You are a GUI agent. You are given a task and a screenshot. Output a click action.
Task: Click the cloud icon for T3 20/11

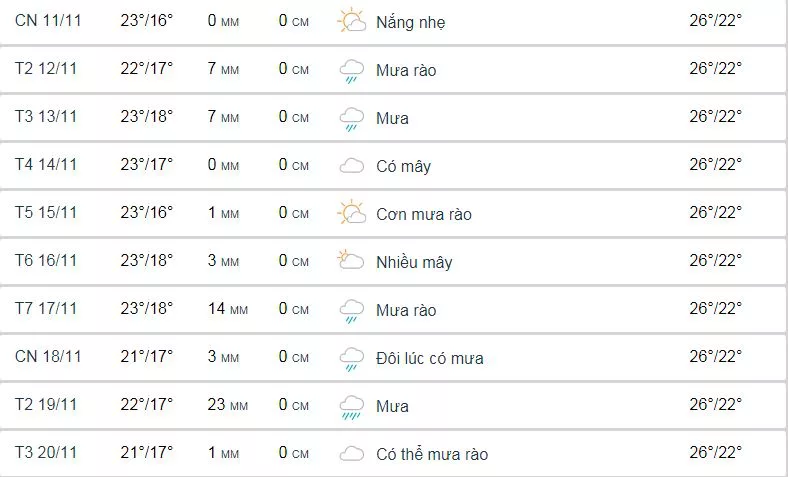(x=351, y=454)
